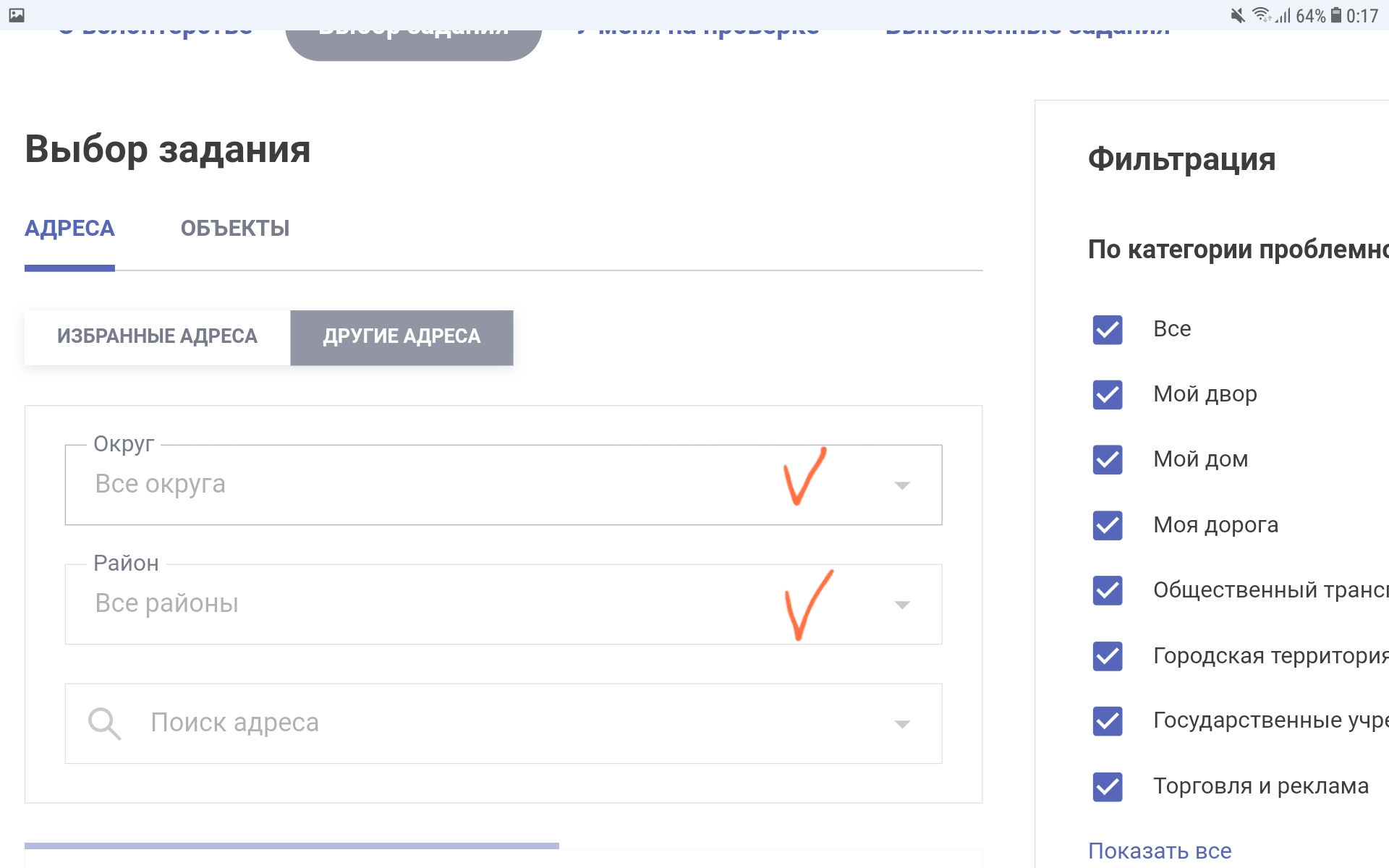Click the ДРУГИЕ АДРЕСА button
This screenshot has width=1389, height=868.
(402, 337)
